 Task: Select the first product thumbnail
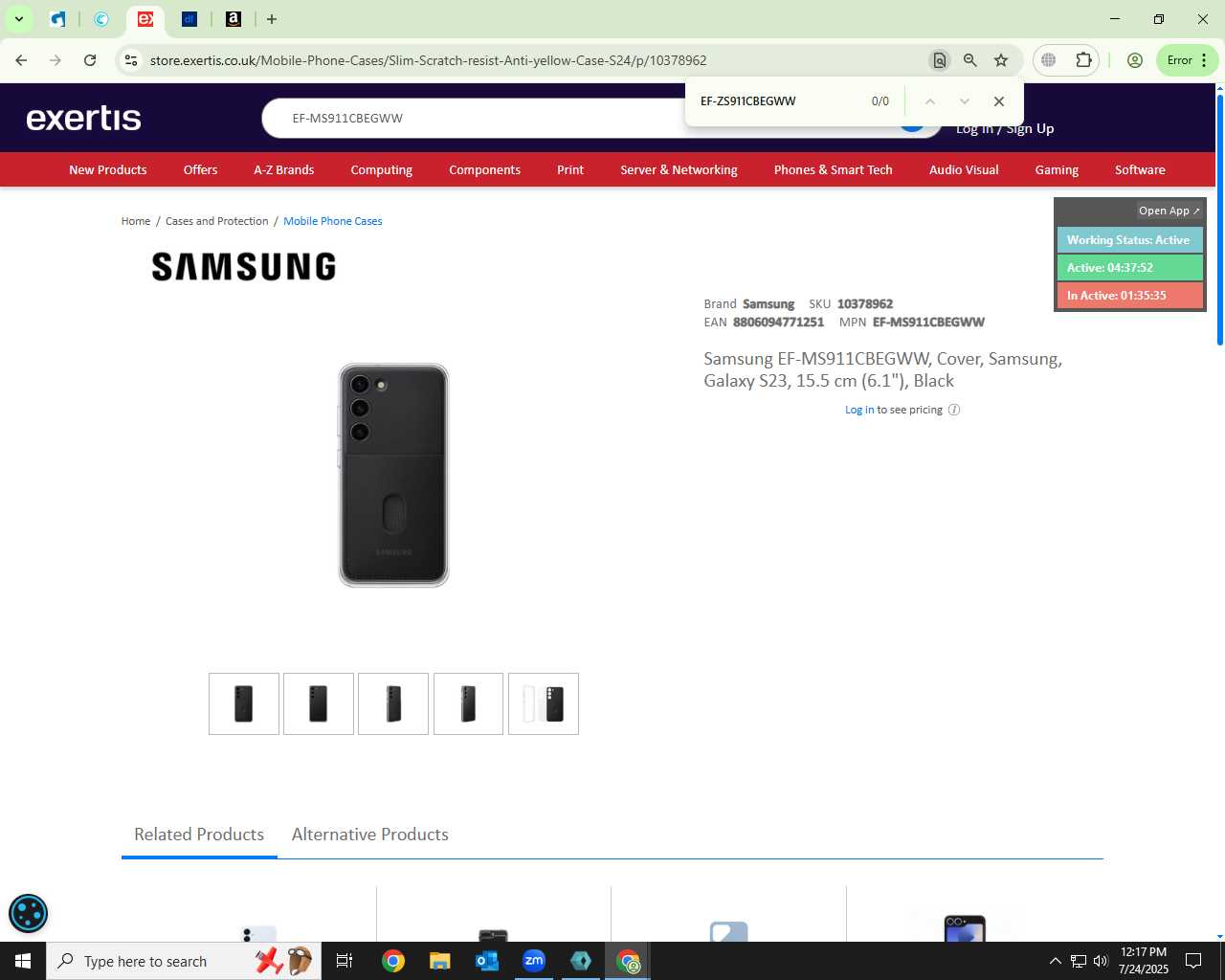tap(244, 703)
